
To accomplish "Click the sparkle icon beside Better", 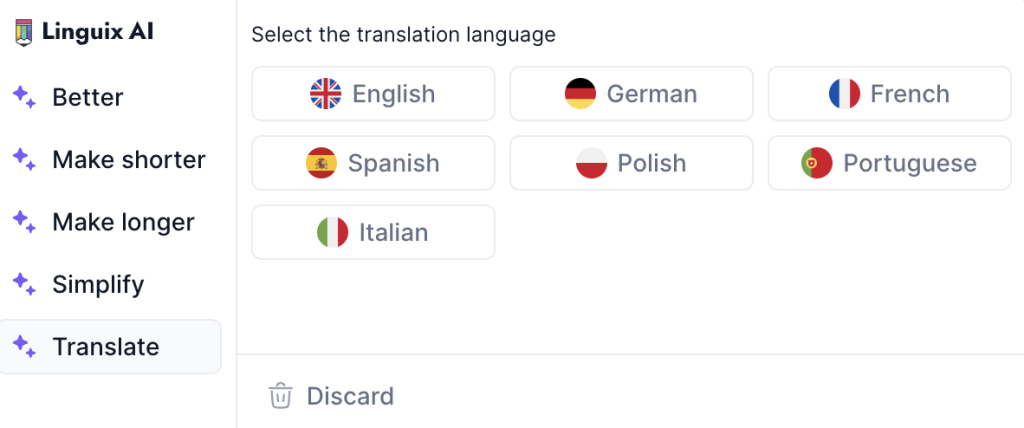I will (x=24, y=97).
